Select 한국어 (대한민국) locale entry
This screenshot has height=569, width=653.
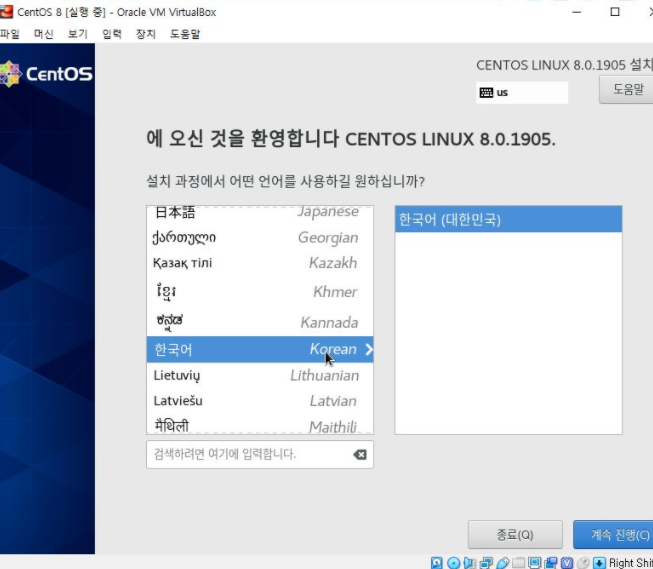(508, 219)
